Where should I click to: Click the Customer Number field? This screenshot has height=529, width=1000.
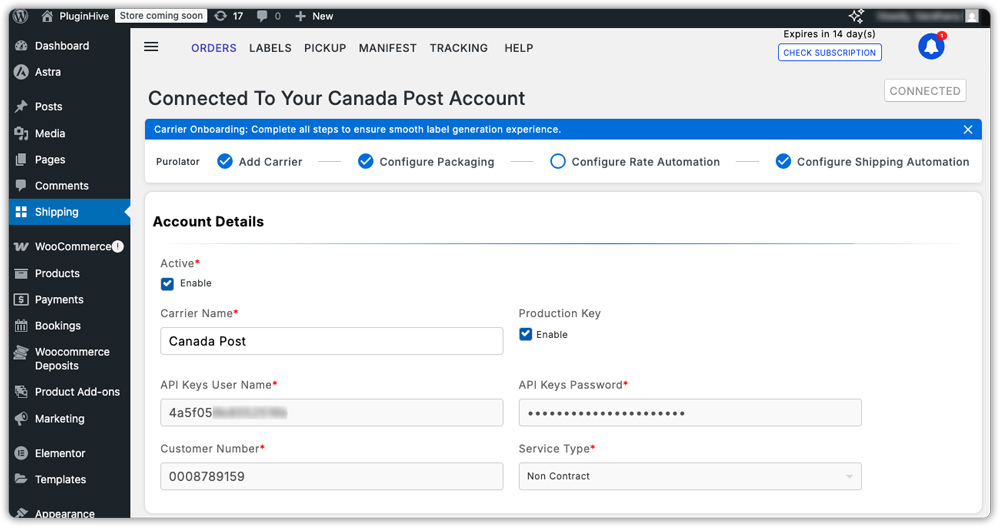(x=332, y=477)
